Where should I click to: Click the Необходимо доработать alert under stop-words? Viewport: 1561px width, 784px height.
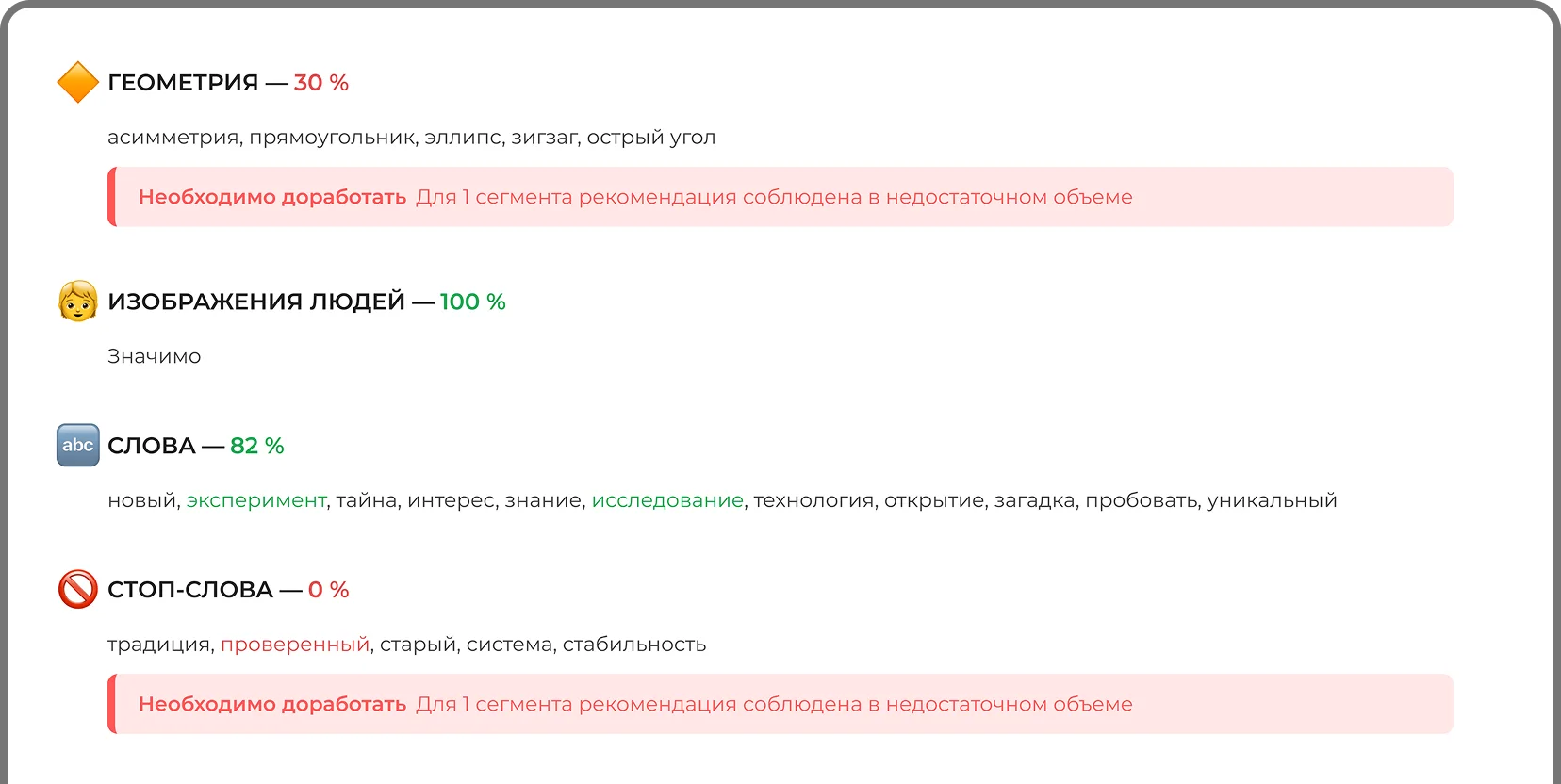point(780,704)
